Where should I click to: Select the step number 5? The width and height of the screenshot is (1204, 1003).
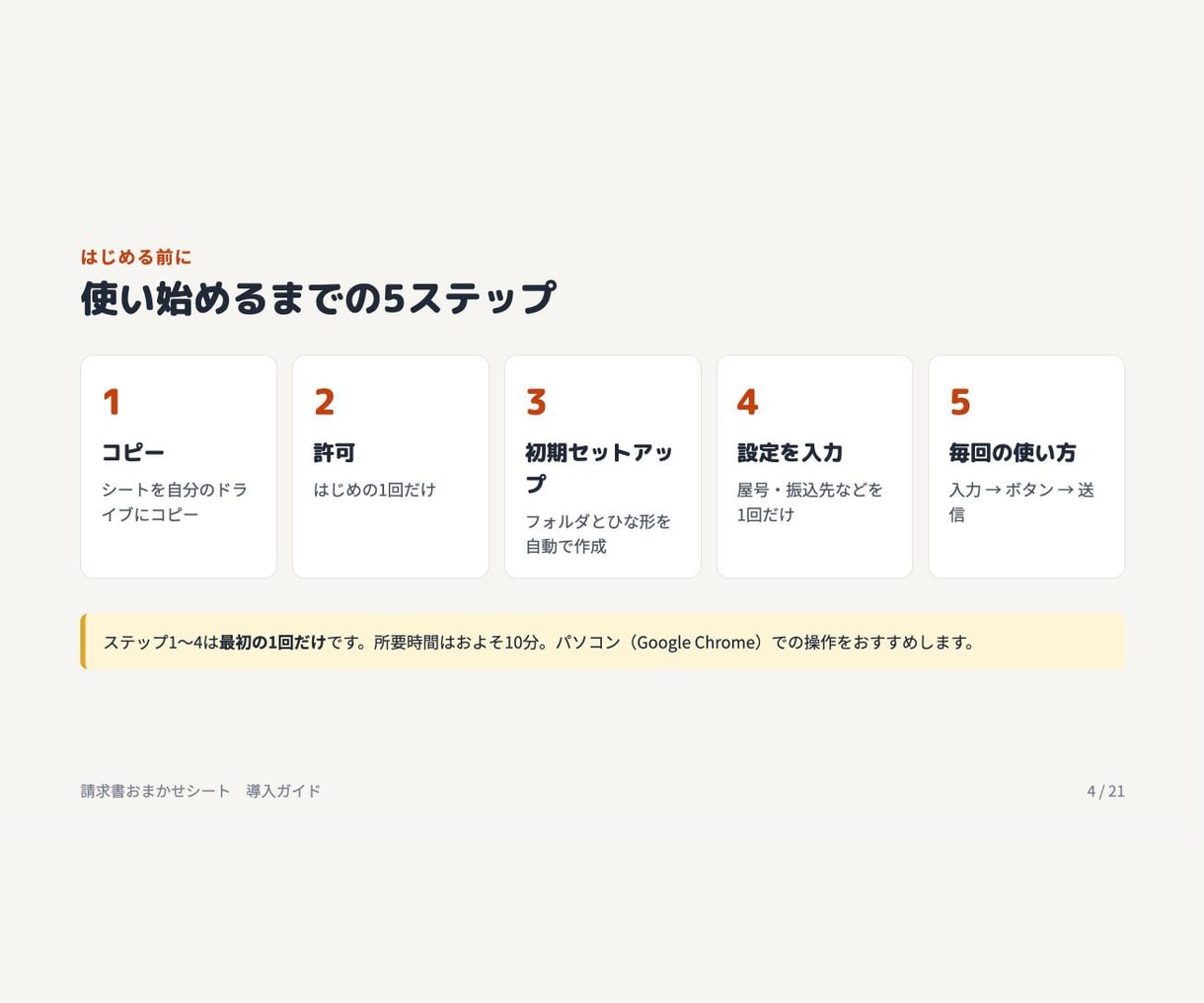point(960,402)
